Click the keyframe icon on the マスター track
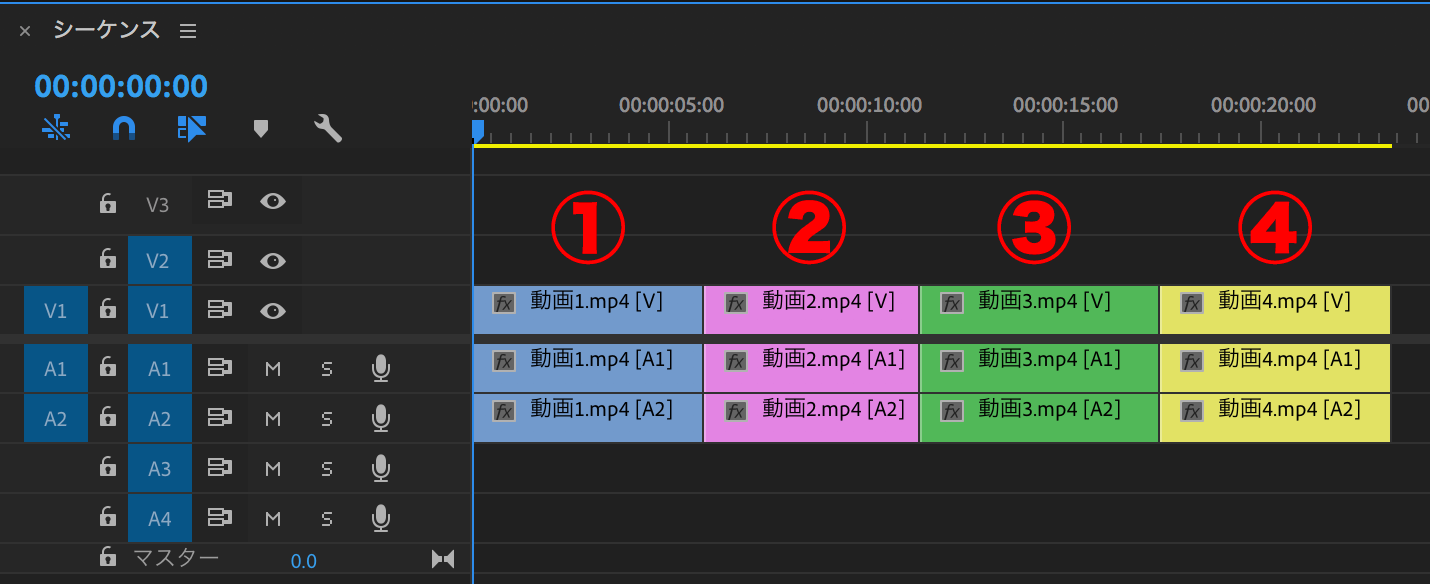Image resolution: width=1430 pixels, height=584 pixels. click(443, 558)
